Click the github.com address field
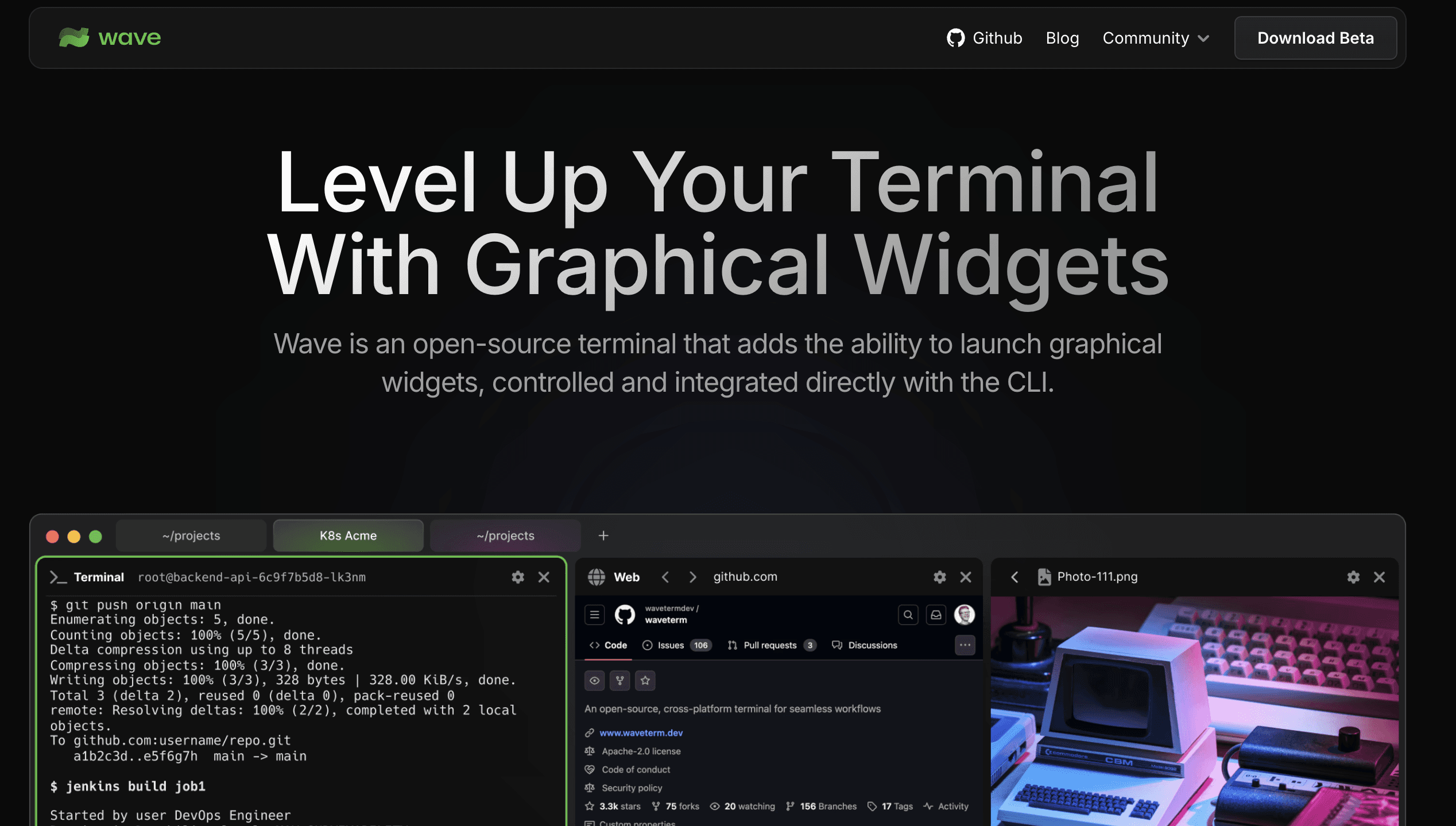Image resolution: width=1456 pixels, height=826 pixels. tap(745, 577)
